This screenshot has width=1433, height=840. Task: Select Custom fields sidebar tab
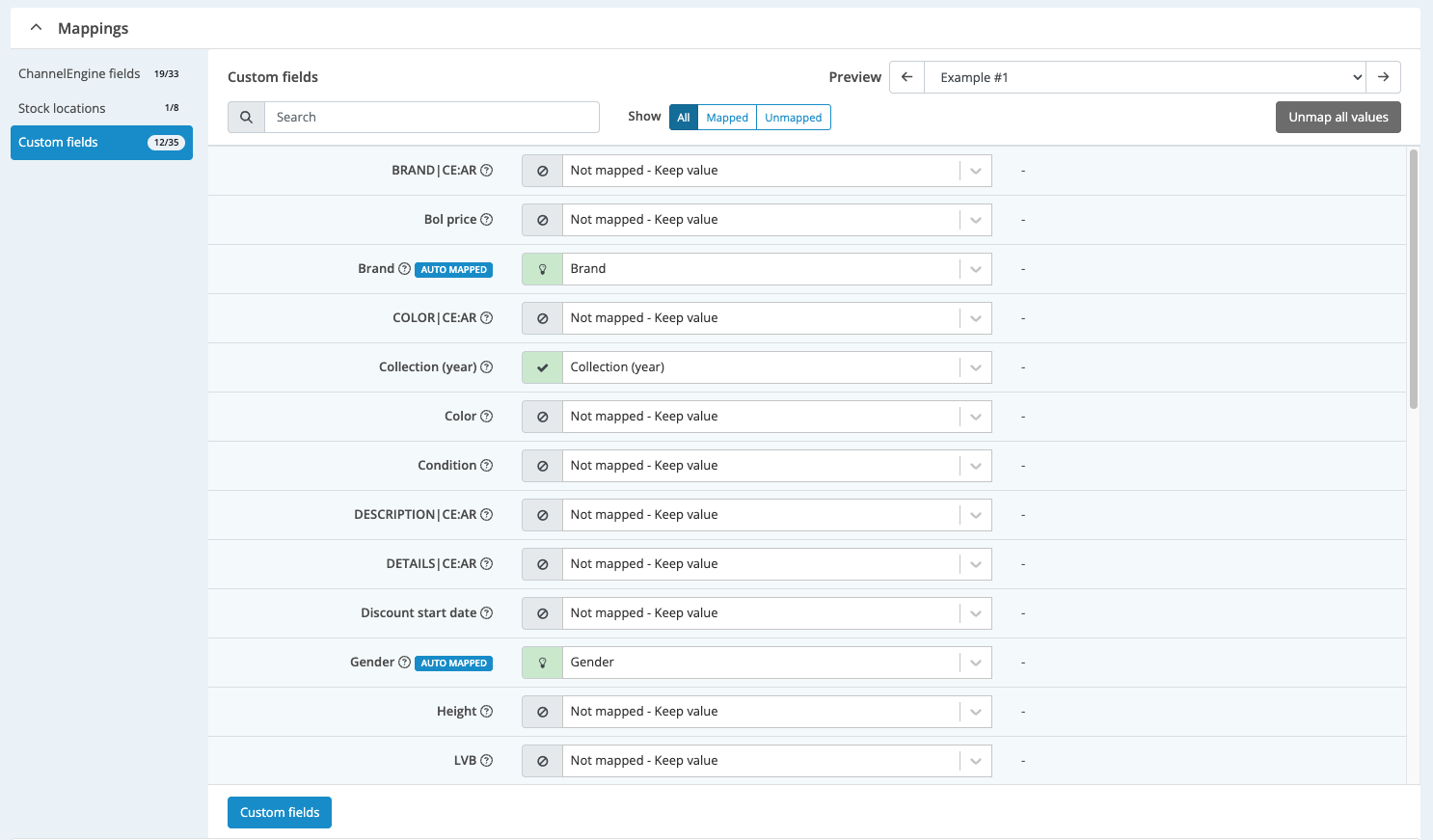click(x=101, y=143)
